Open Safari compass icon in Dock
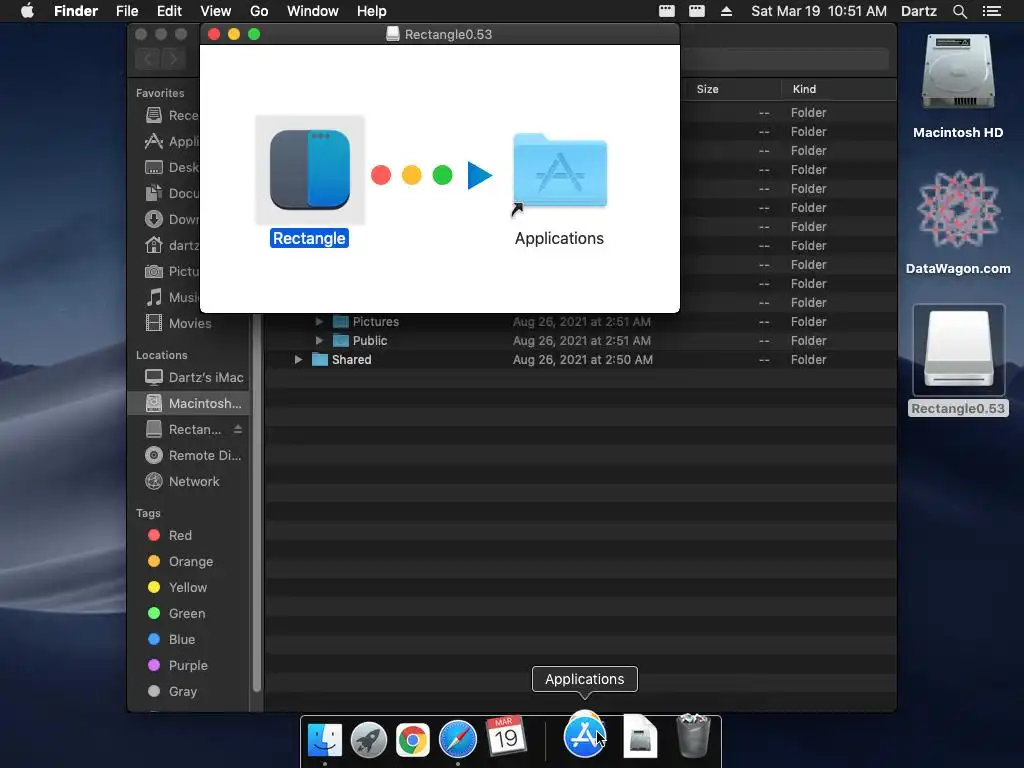 pos(458,739)
